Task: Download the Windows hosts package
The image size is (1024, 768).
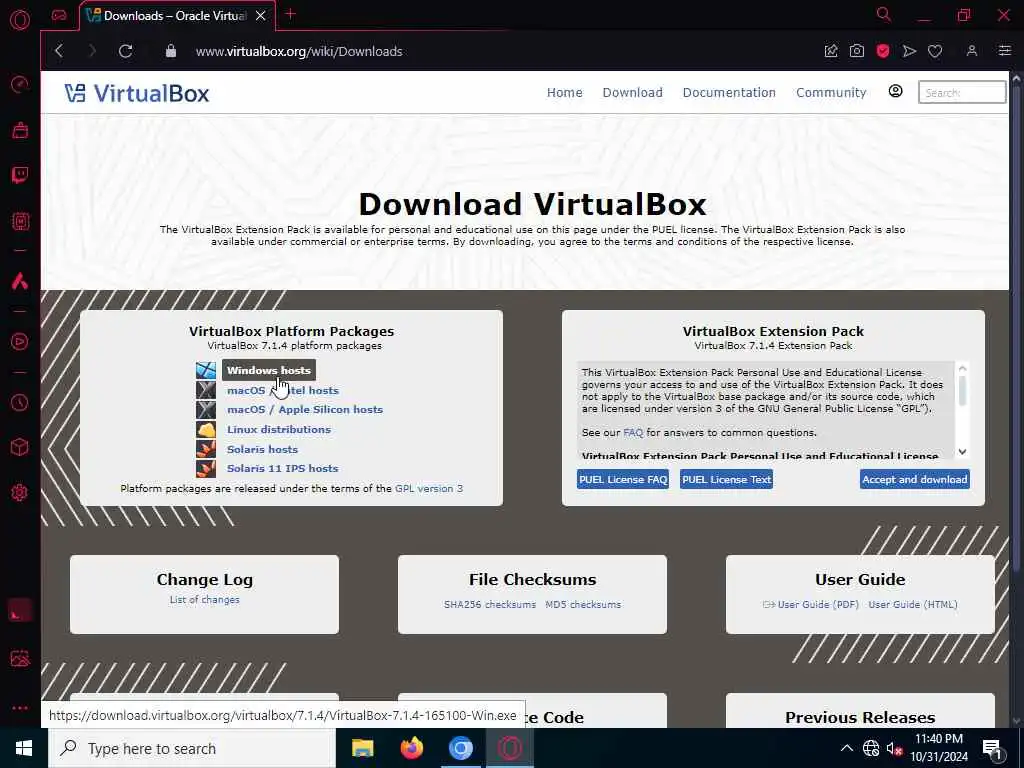Action: (268, 370)
